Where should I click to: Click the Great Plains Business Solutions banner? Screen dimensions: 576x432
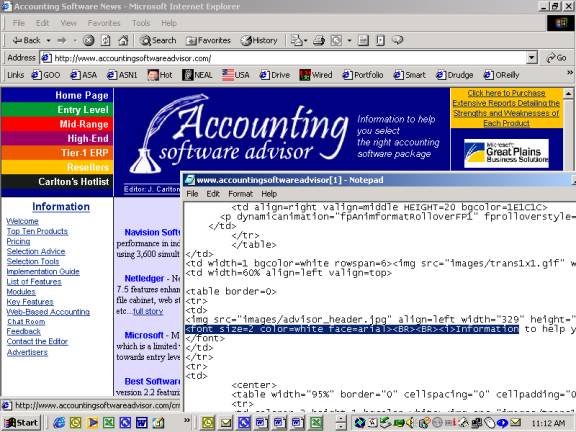tap(506, 153)
